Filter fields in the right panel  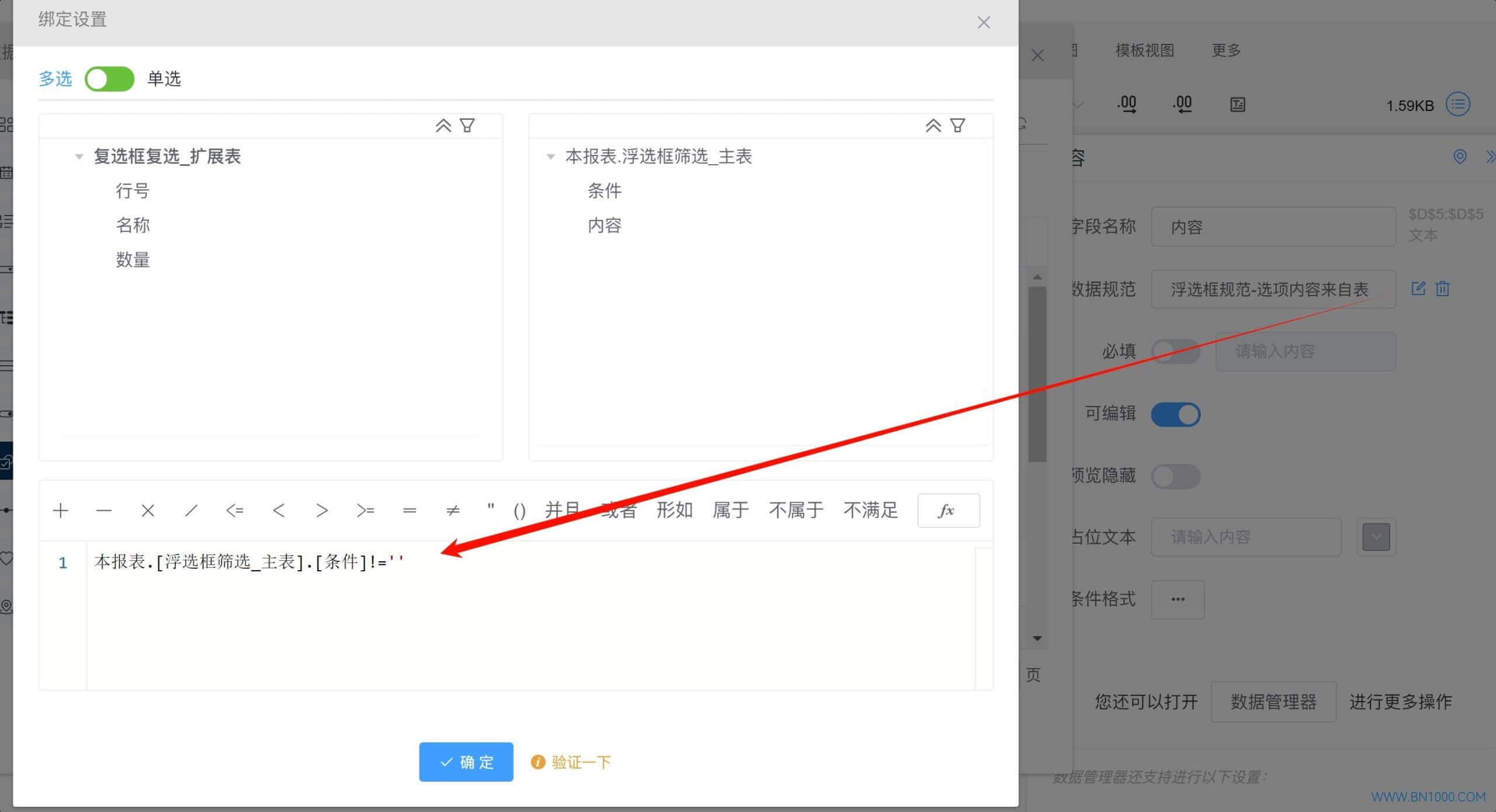957,126
